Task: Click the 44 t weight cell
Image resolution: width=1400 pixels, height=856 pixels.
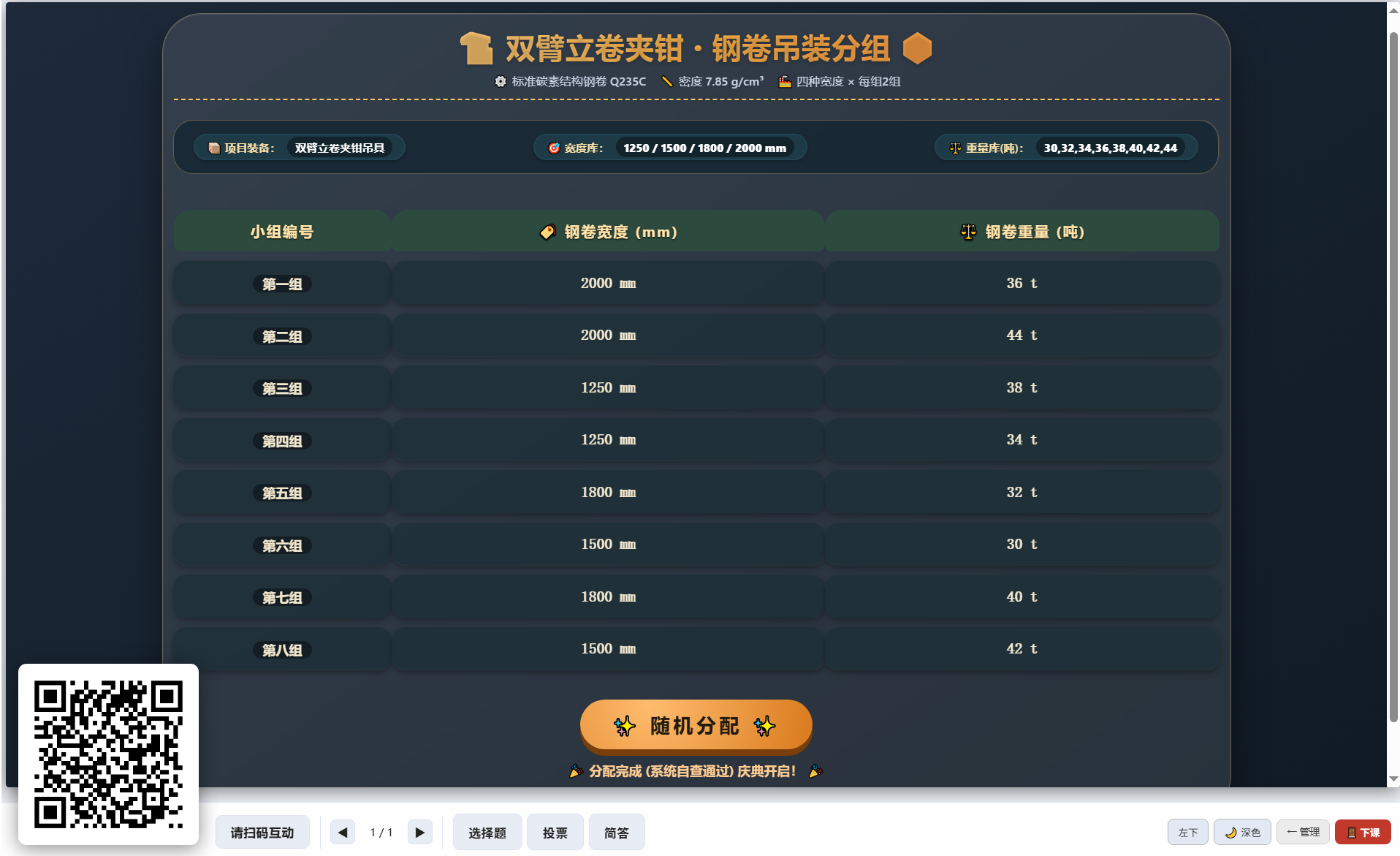Action: [1022, 335]
